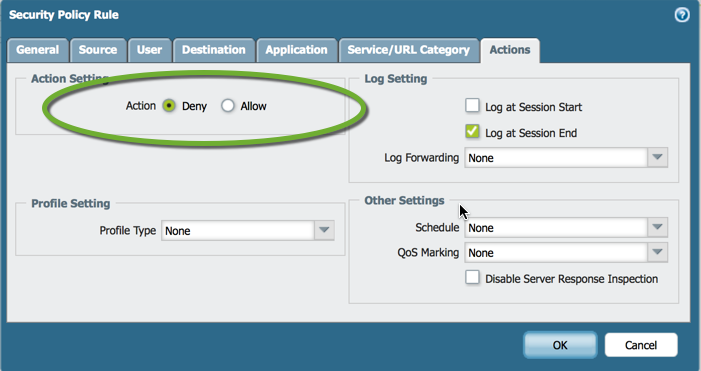Click inside the Schedule field
Screen dimensions: 701x371
[x=556, y=228]
